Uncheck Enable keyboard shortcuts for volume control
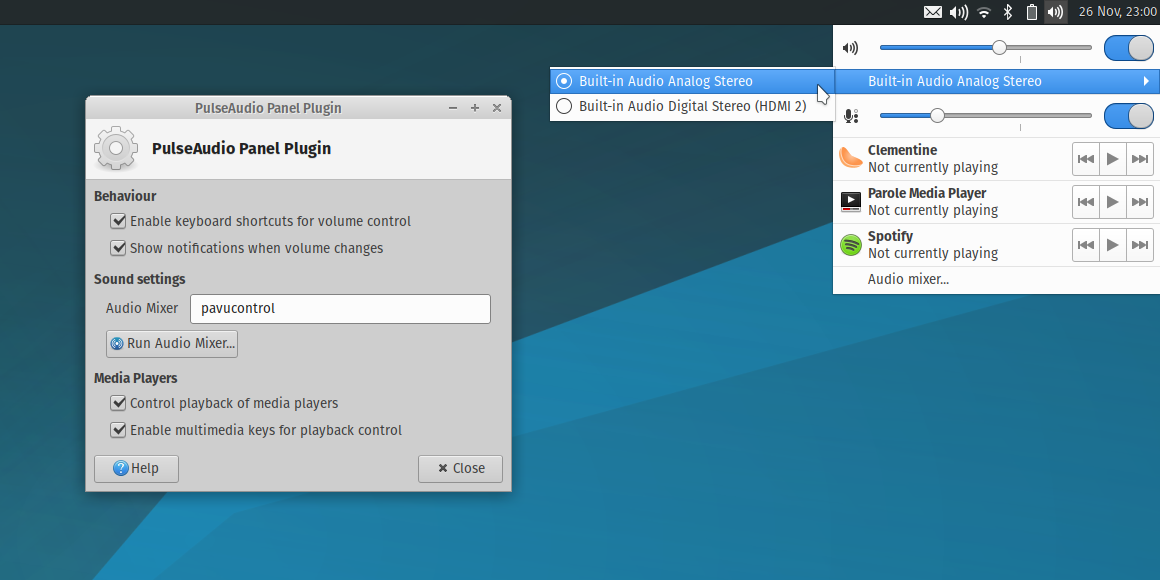Image resolution: width=1160 pixels, height=580 pixels. (118, 221)
